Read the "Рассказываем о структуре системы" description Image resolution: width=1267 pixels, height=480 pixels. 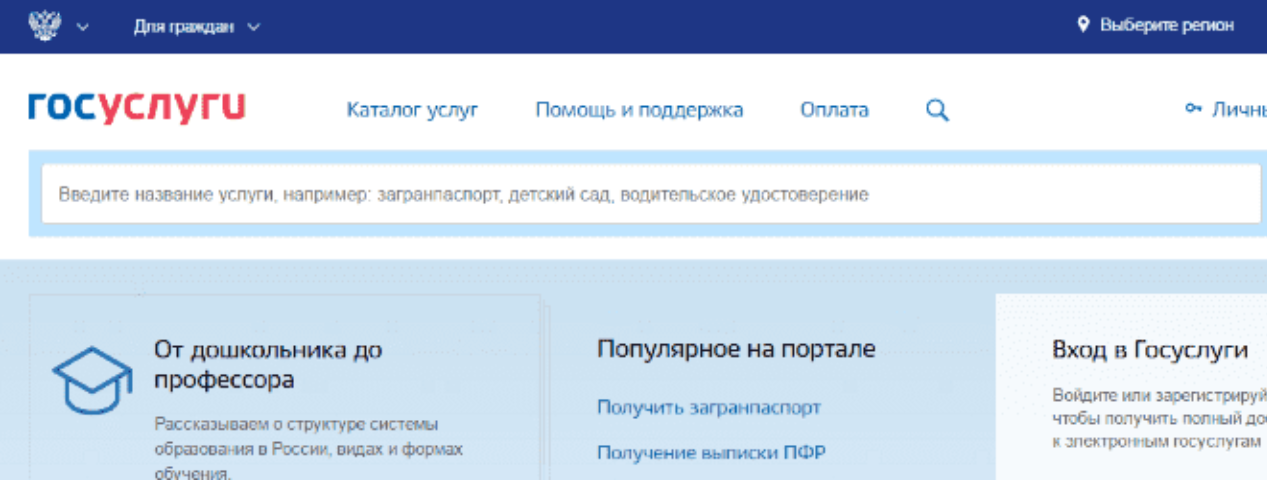point(309,449)
